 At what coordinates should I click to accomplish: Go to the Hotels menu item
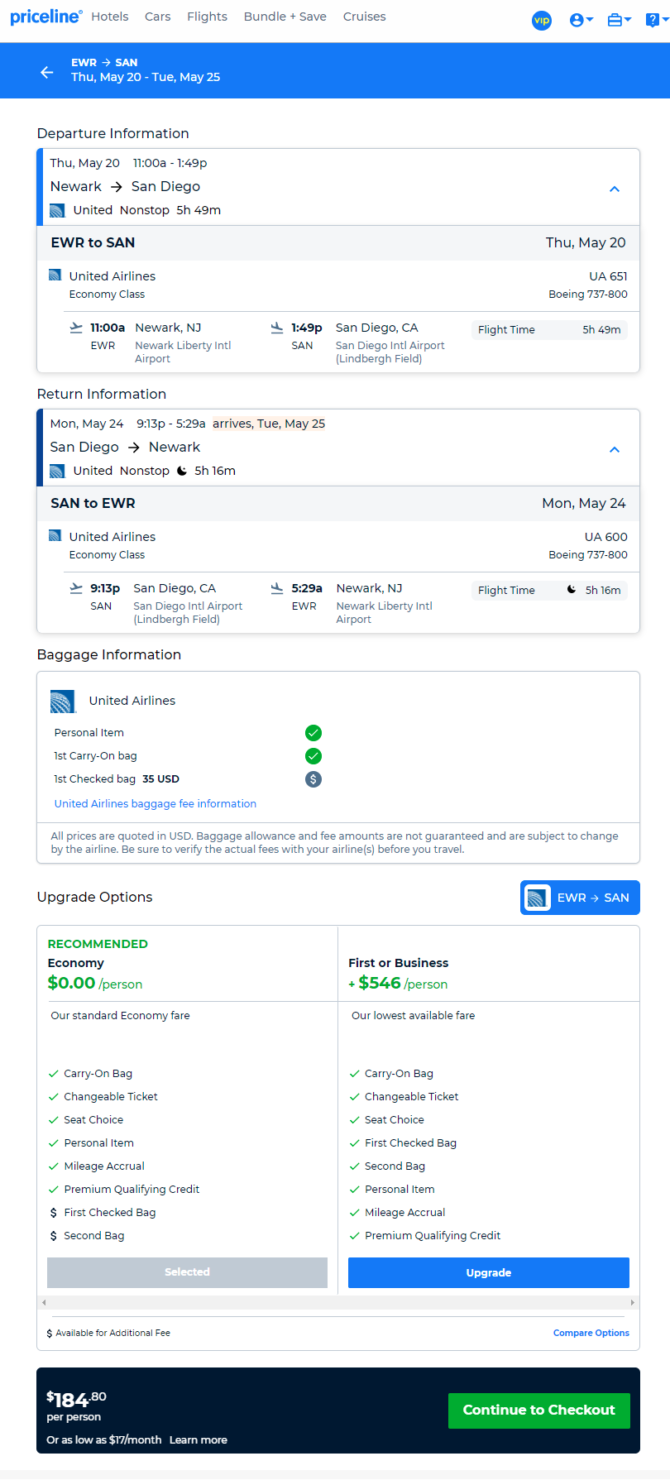(x=109, y=17)
